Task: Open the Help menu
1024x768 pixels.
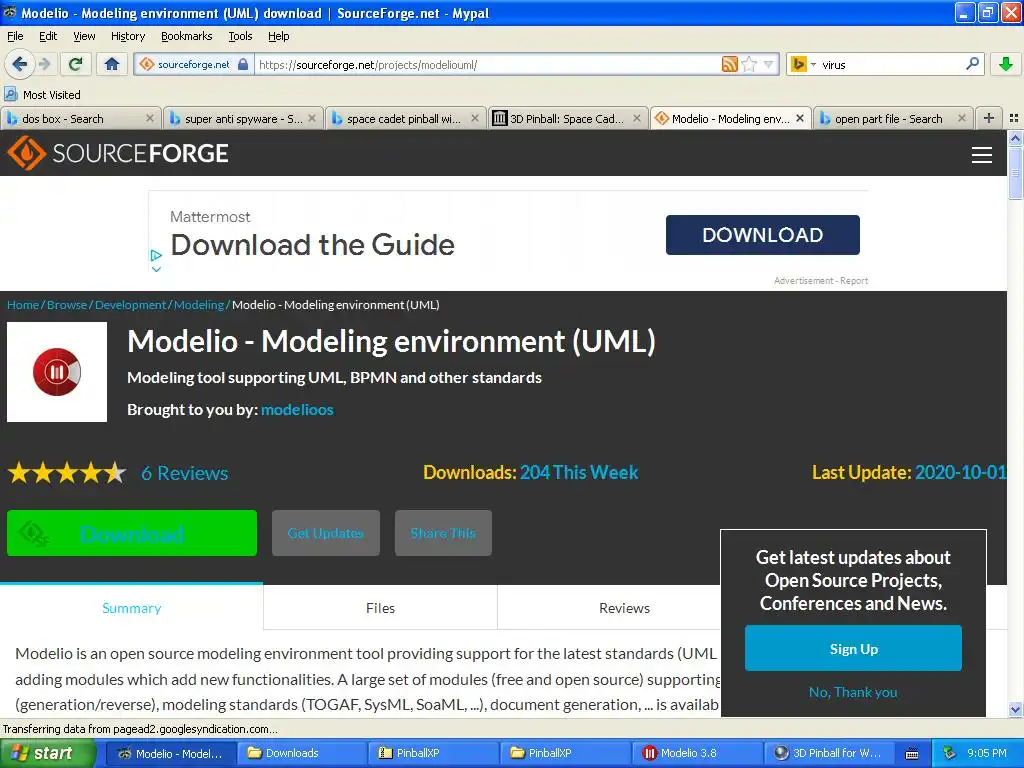Action: click(278, 36)
